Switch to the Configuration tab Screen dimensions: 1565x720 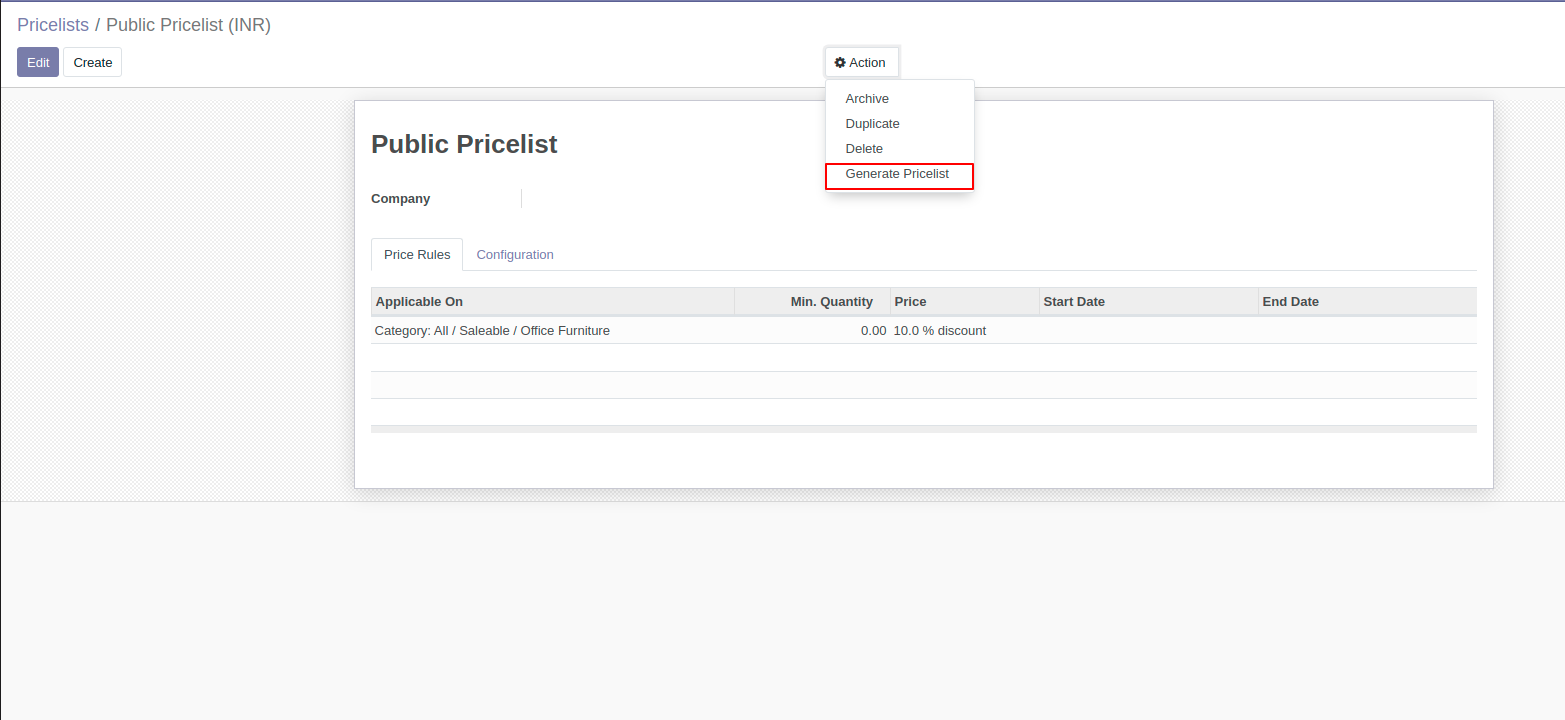[x=515, y=255]
